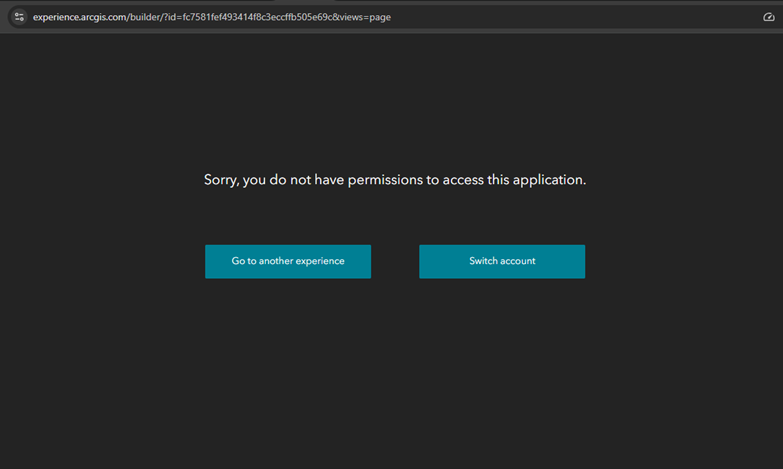Click the 'Sorry, you do not have permissions' message
Screen dimensions: 783x469
[394, 180]
